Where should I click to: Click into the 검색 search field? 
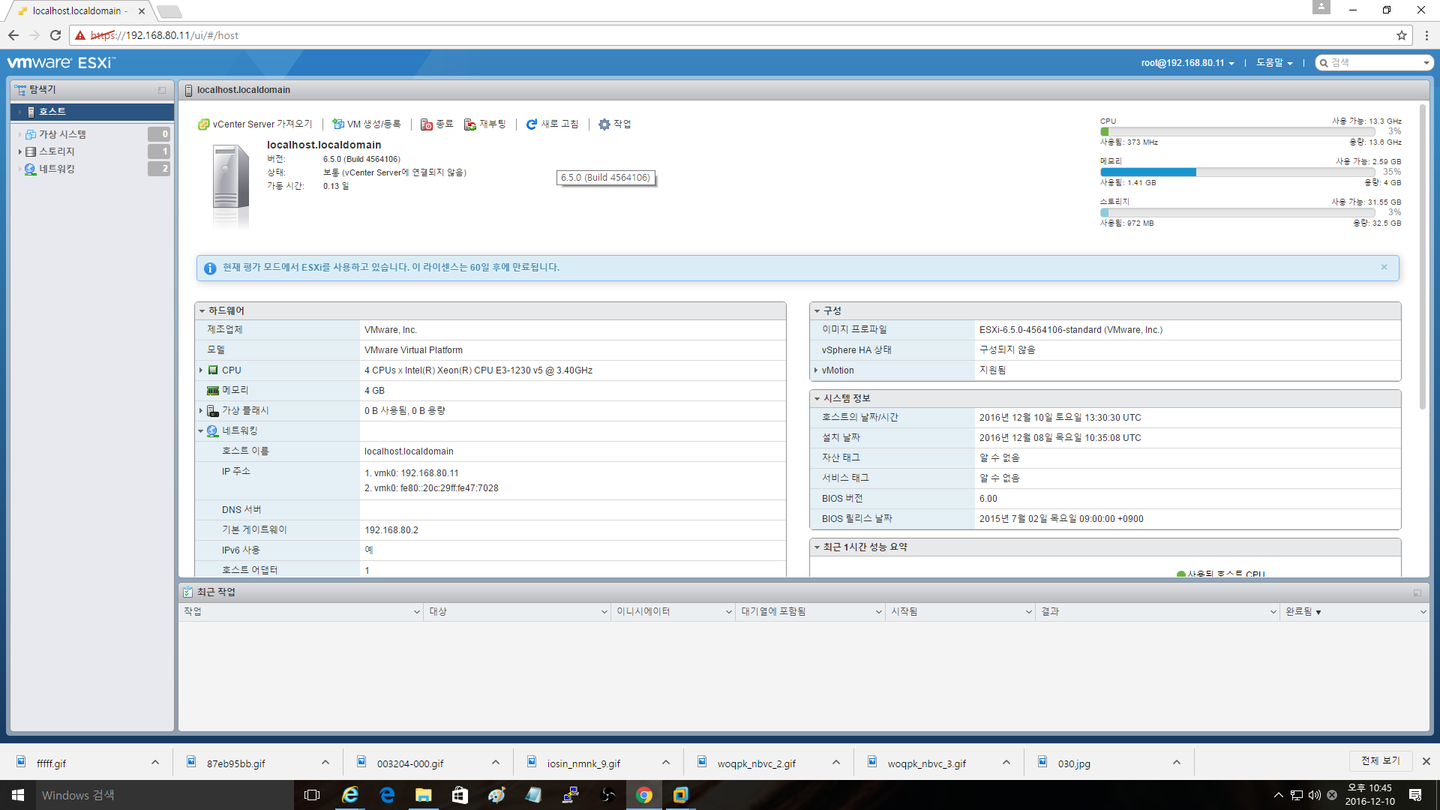pos(1372,62)
